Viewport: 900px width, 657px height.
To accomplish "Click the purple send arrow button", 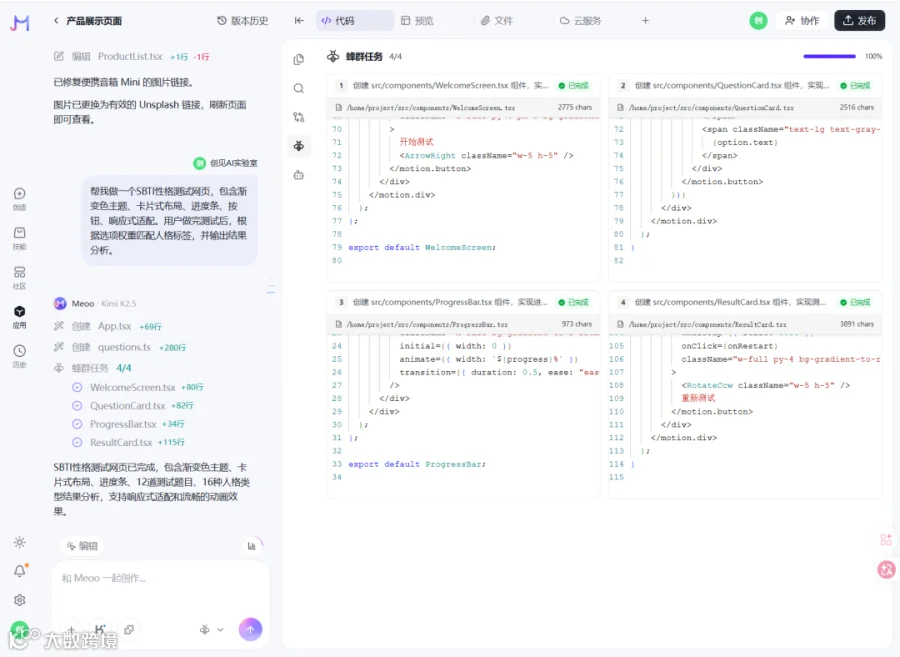I will (250, 629).
